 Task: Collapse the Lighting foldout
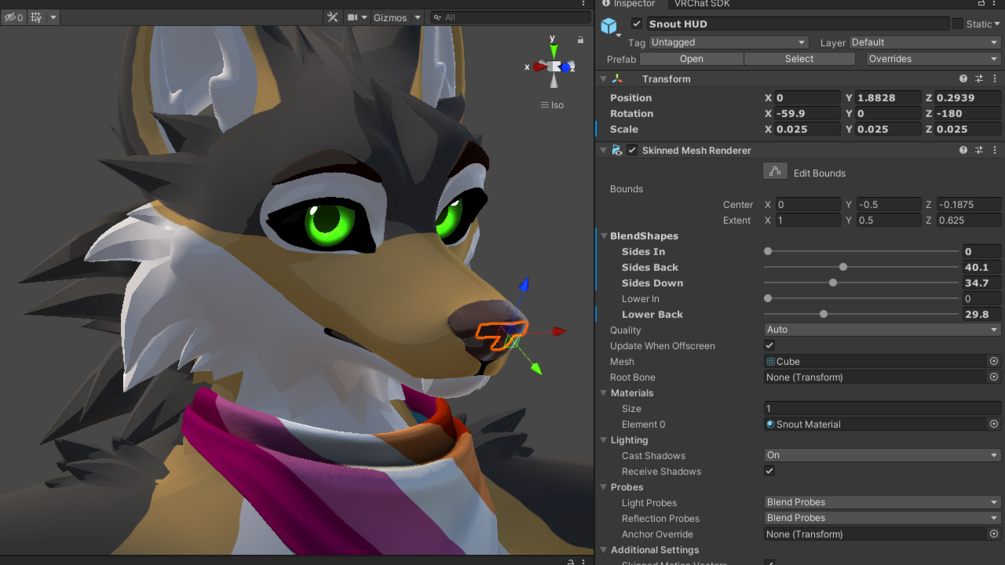click(x=604, y=440)
